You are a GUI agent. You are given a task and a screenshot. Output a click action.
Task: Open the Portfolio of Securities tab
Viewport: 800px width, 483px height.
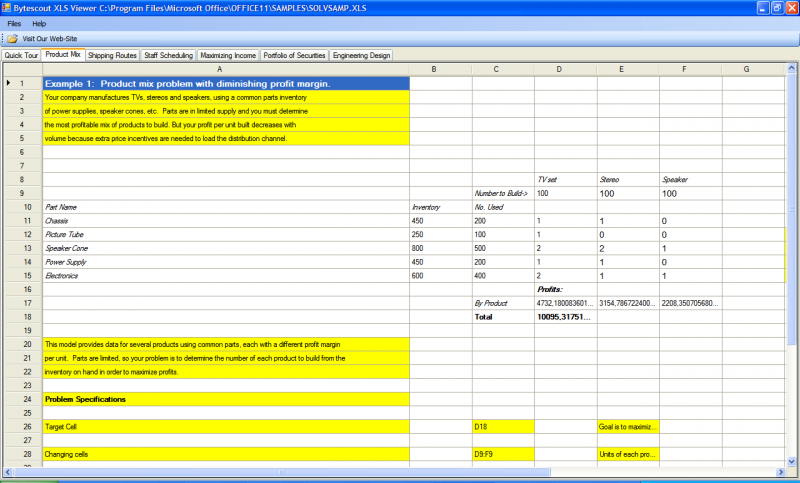coord(294,56)
